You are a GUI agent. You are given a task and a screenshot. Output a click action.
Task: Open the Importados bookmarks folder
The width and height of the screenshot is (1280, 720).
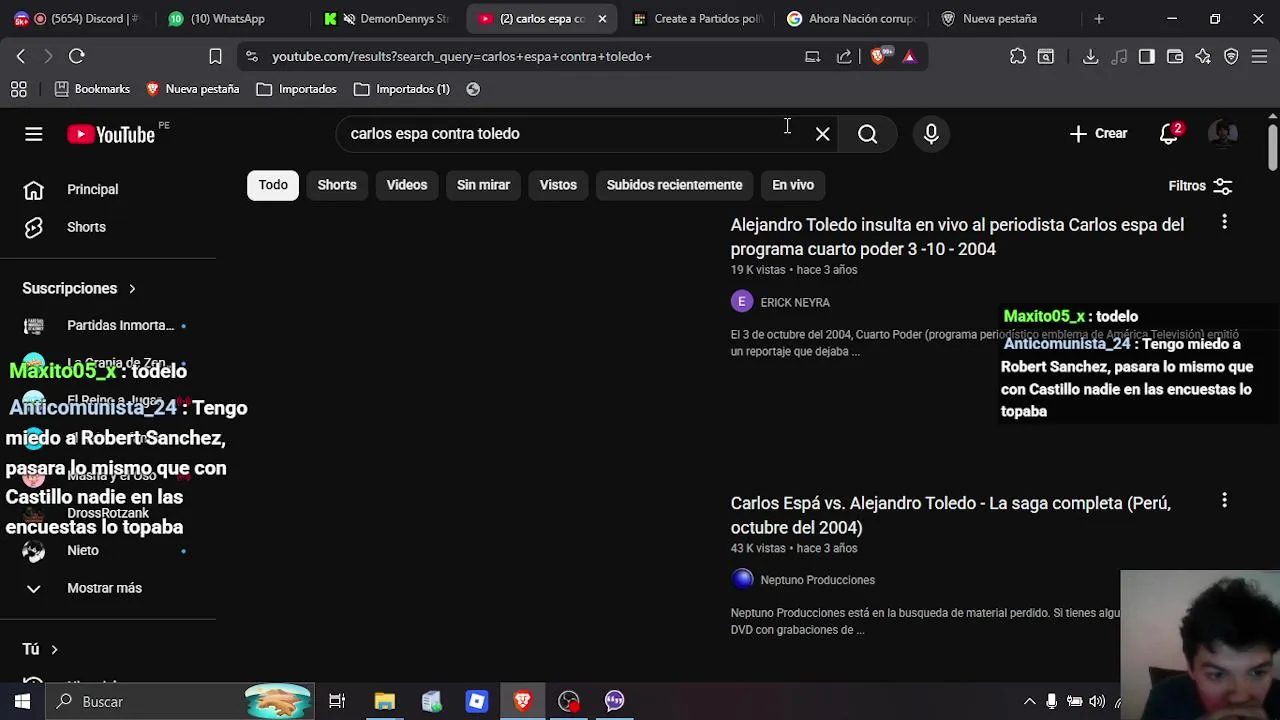(x=296, y=89)
